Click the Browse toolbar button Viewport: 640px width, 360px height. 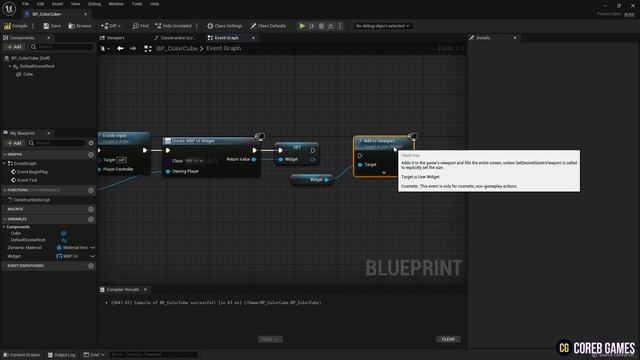[x=80, y=26]
